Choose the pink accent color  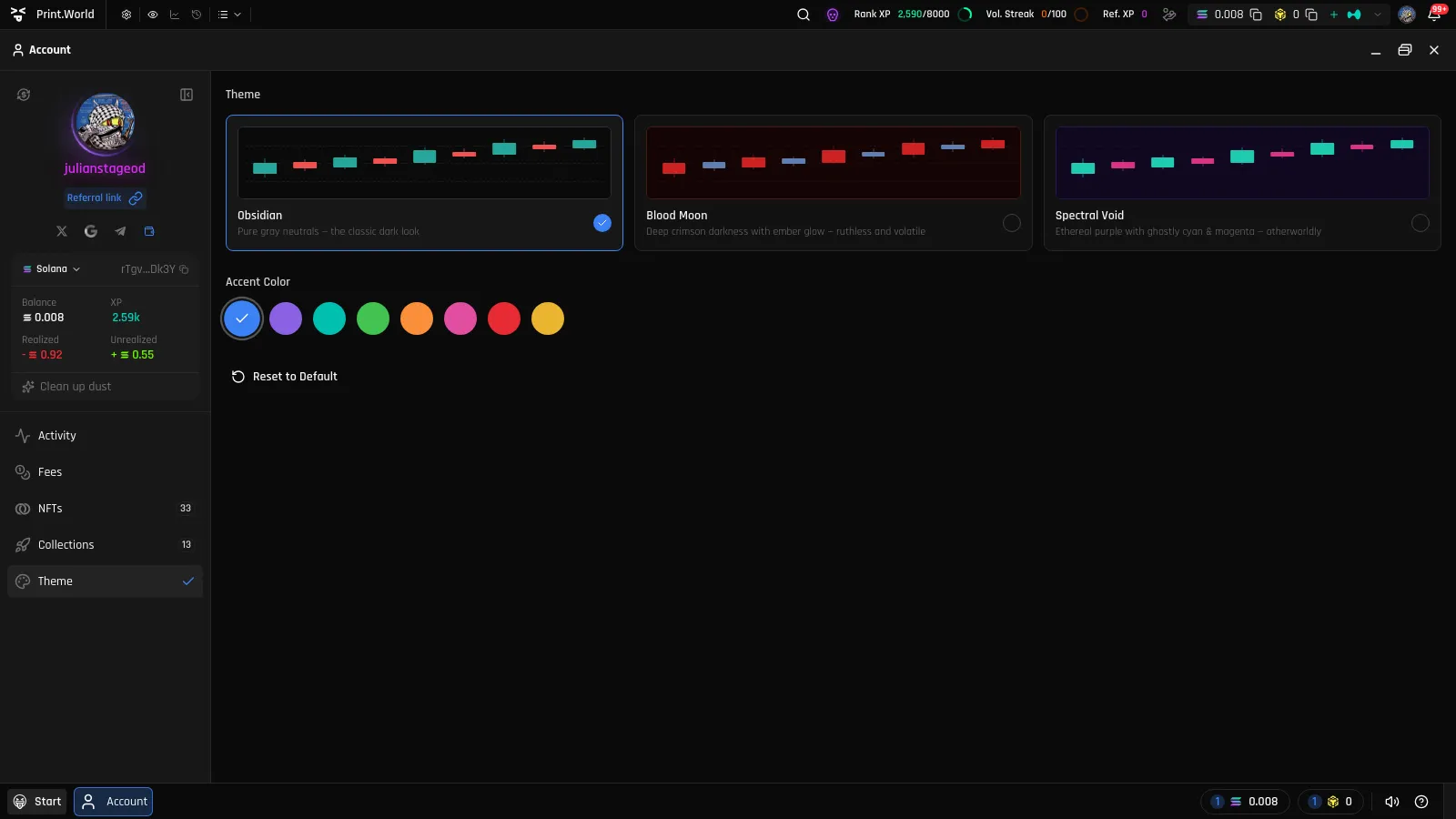point(460,318)
